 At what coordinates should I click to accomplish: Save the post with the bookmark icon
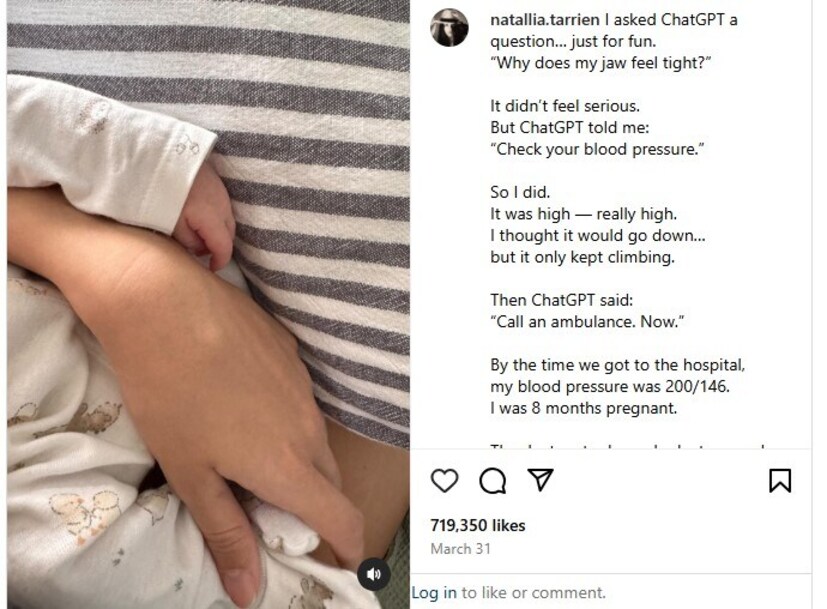780,480
